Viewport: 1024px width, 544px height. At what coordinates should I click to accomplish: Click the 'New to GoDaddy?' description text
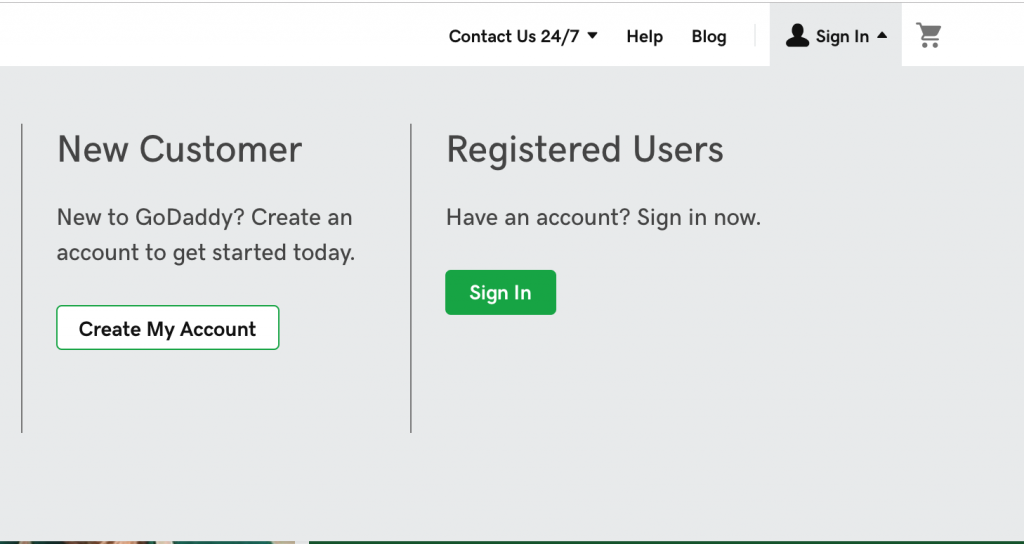(206, 234)
